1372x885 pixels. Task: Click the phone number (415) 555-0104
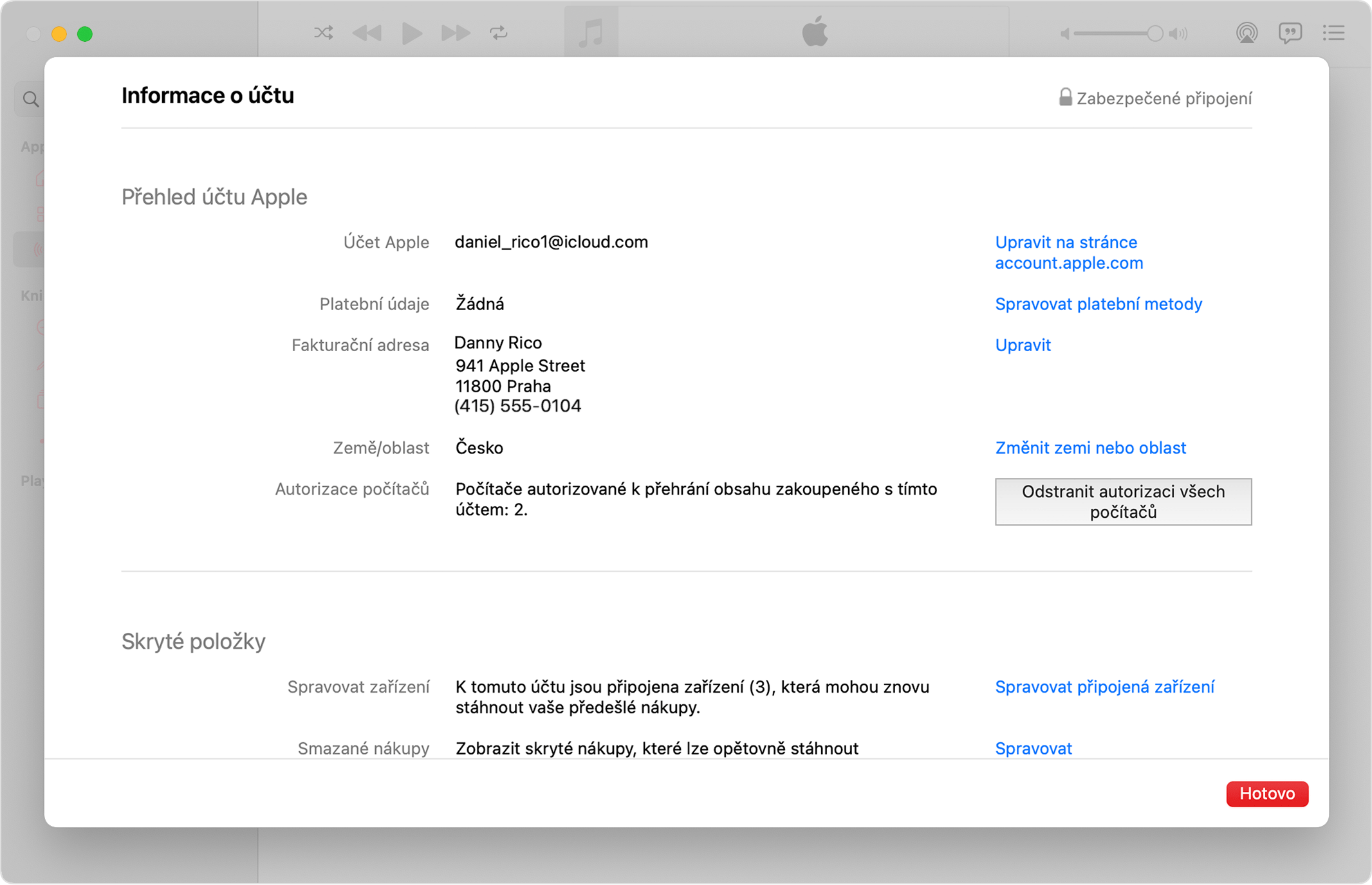pyautogui.click(x=517, y=406)
